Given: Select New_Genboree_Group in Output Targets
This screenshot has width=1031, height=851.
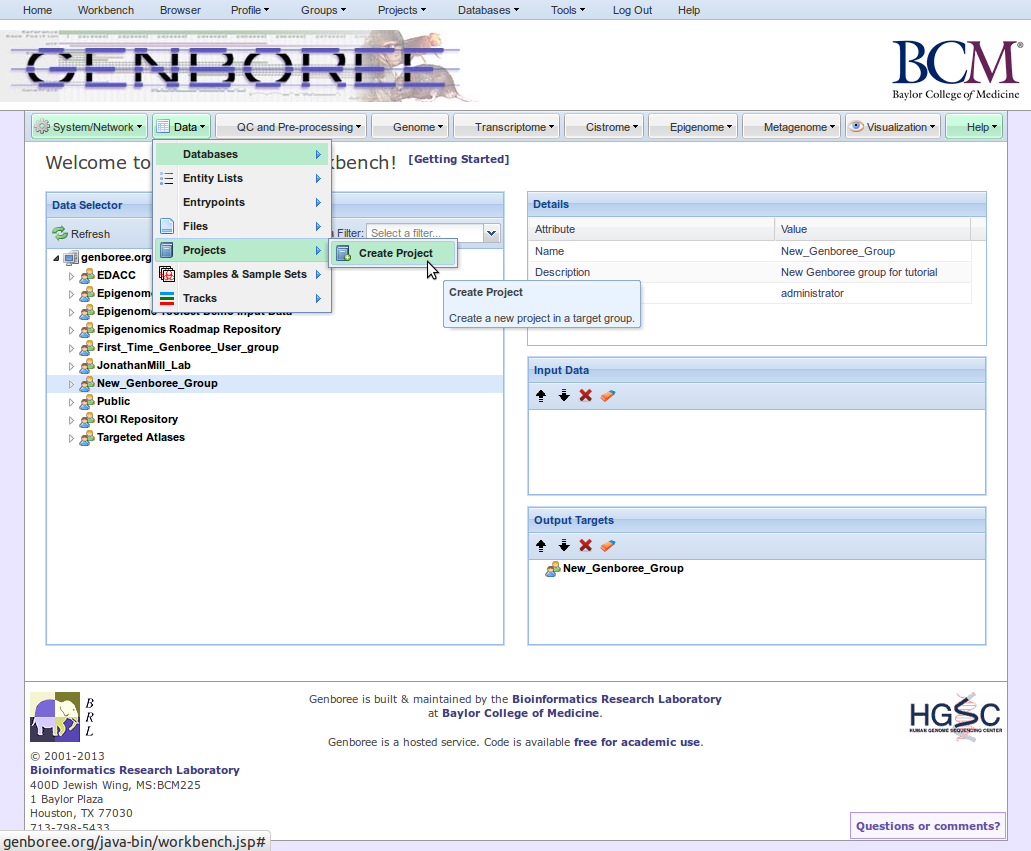Looking at the screenshot, I should click(x=622, y=568).
